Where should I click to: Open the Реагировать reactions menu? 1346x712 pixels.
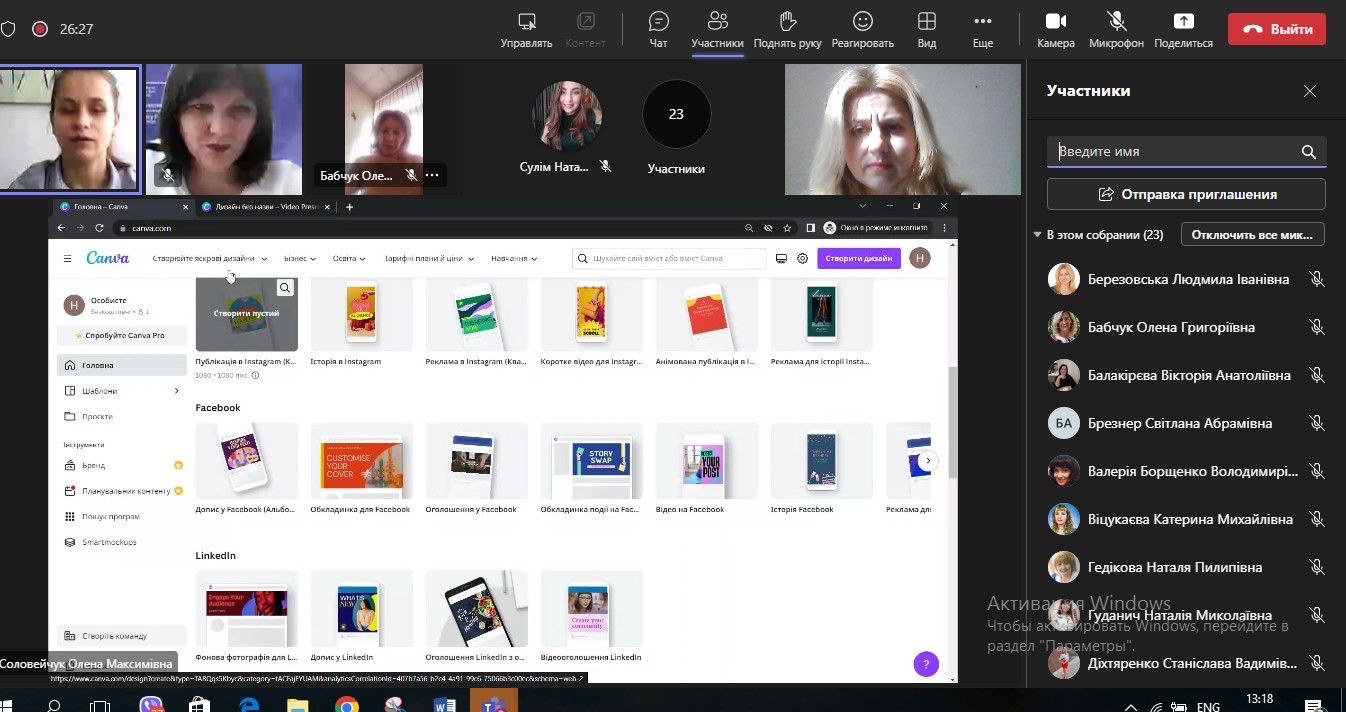(862, 29)
